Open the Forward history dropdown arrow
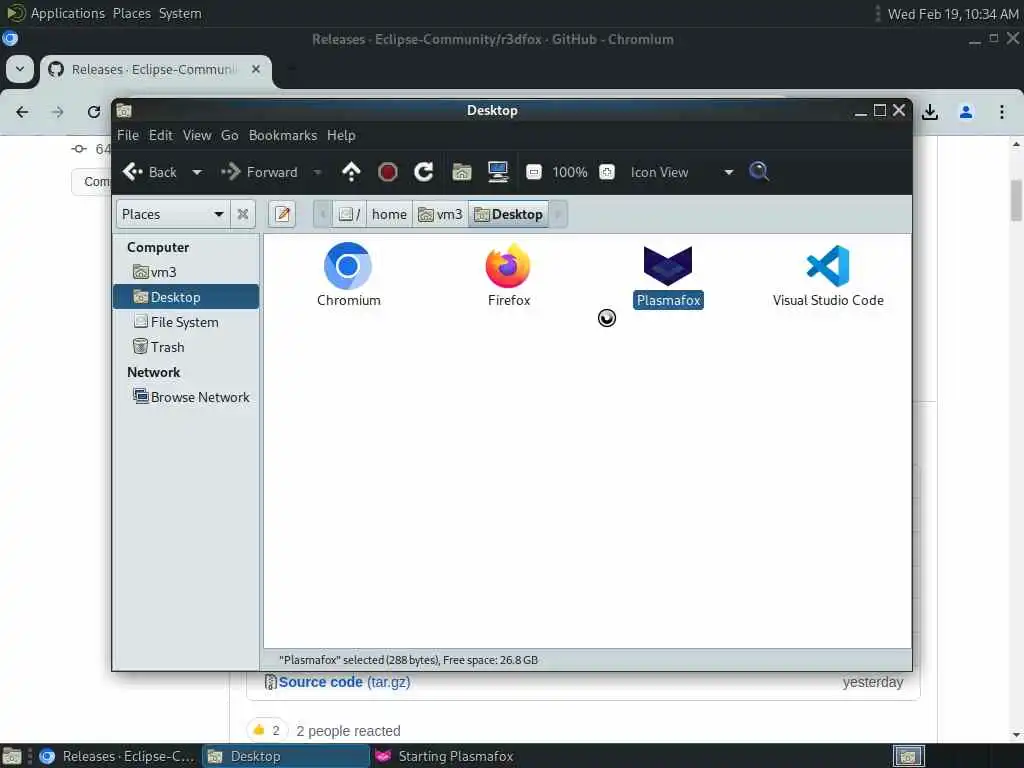 [x=317, y=172]
